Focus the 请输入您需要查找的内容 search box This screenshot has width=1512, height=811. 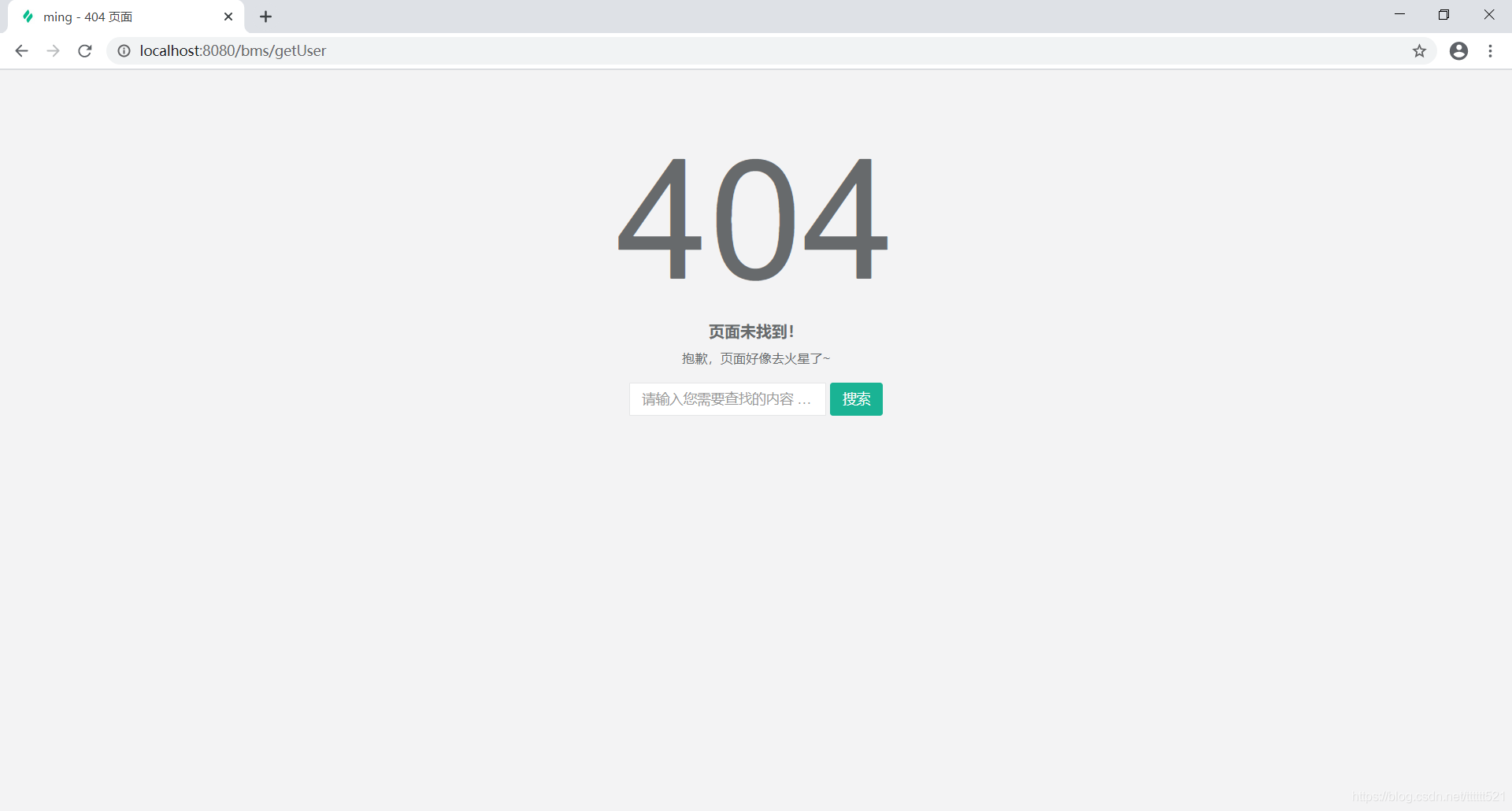point(727,399)
